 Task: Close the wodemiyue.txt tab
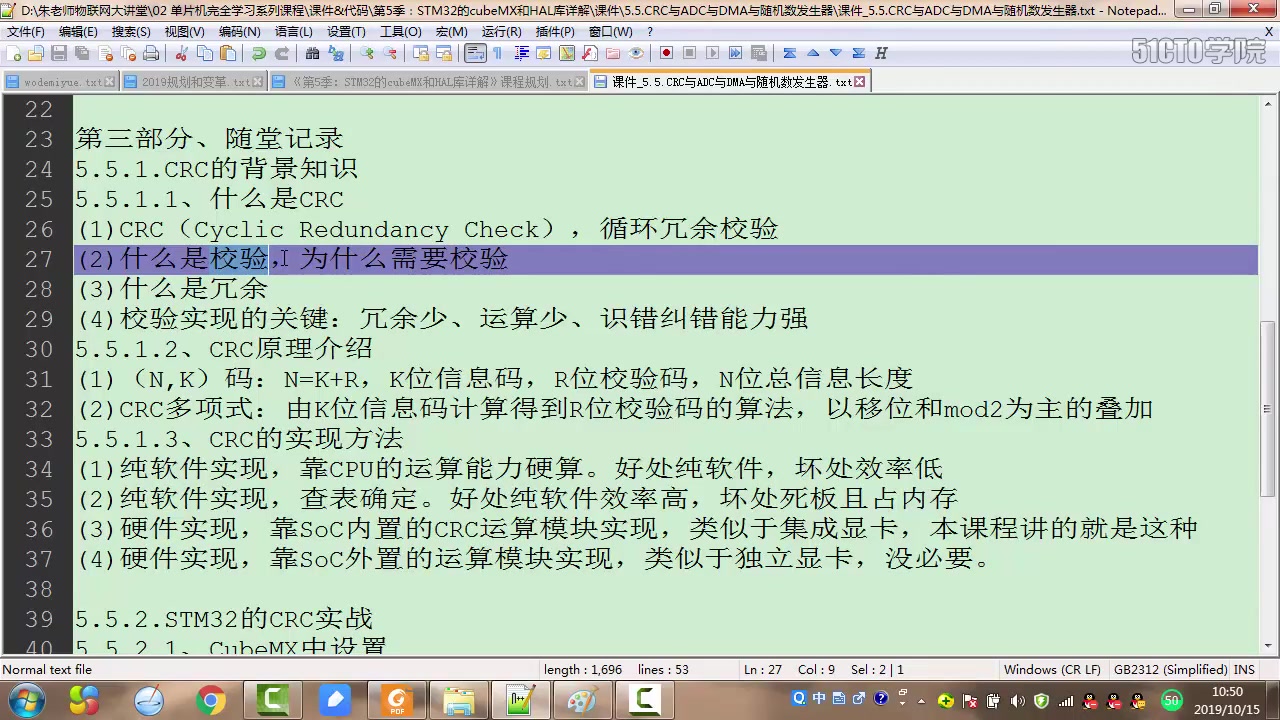(109, 82)
